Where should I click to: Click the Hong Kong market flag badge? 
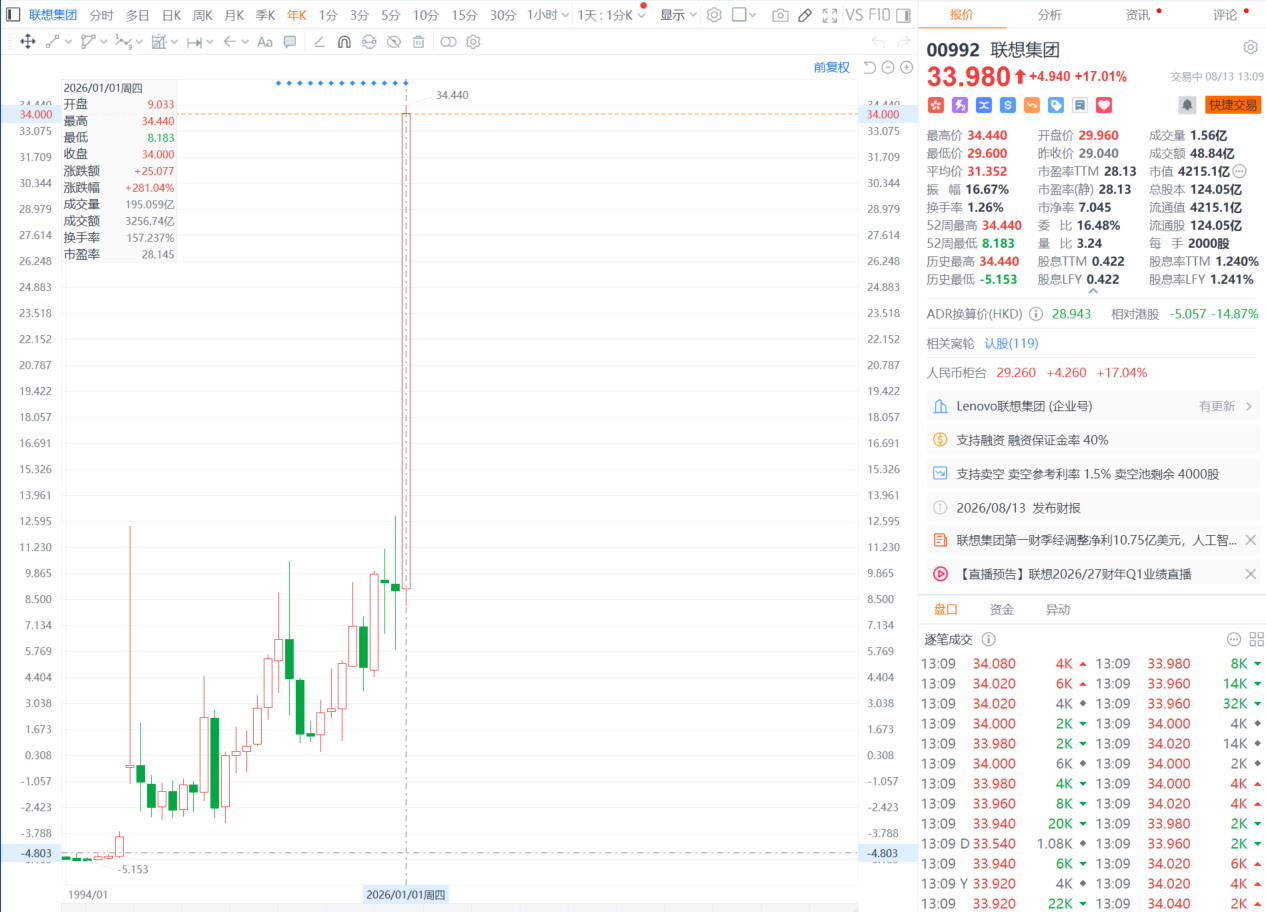(x=936, y=105)
